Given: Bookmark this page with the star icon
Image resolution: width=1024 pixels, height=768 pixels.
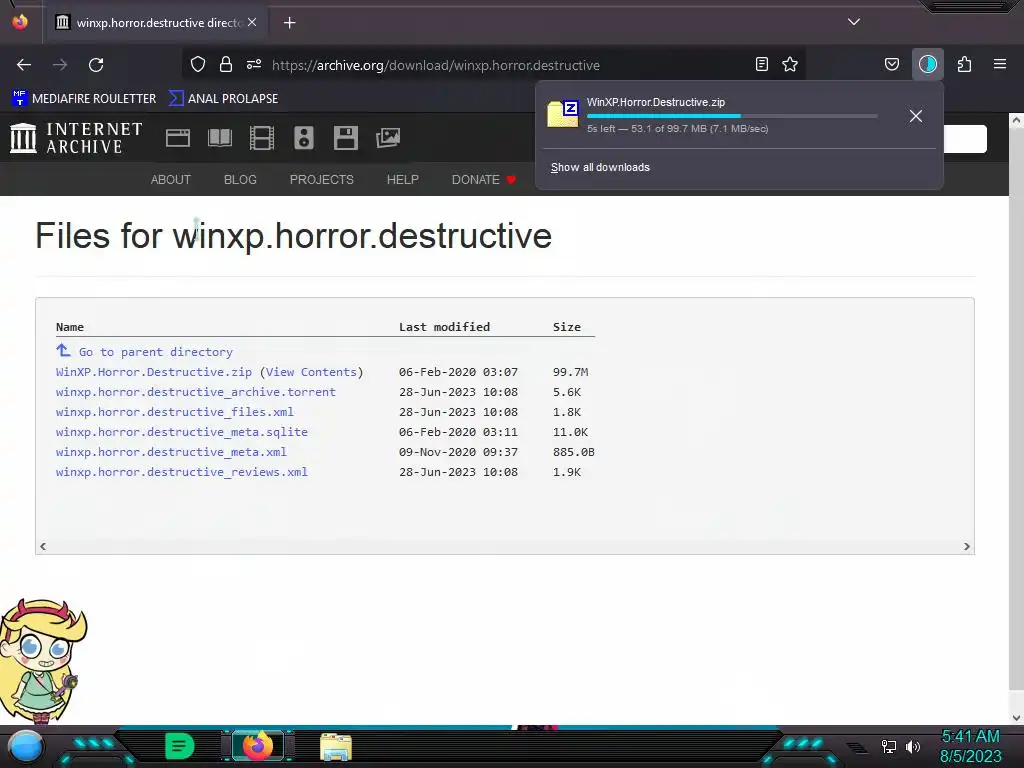Looking at the screenshot, I should tap(790, 64).
